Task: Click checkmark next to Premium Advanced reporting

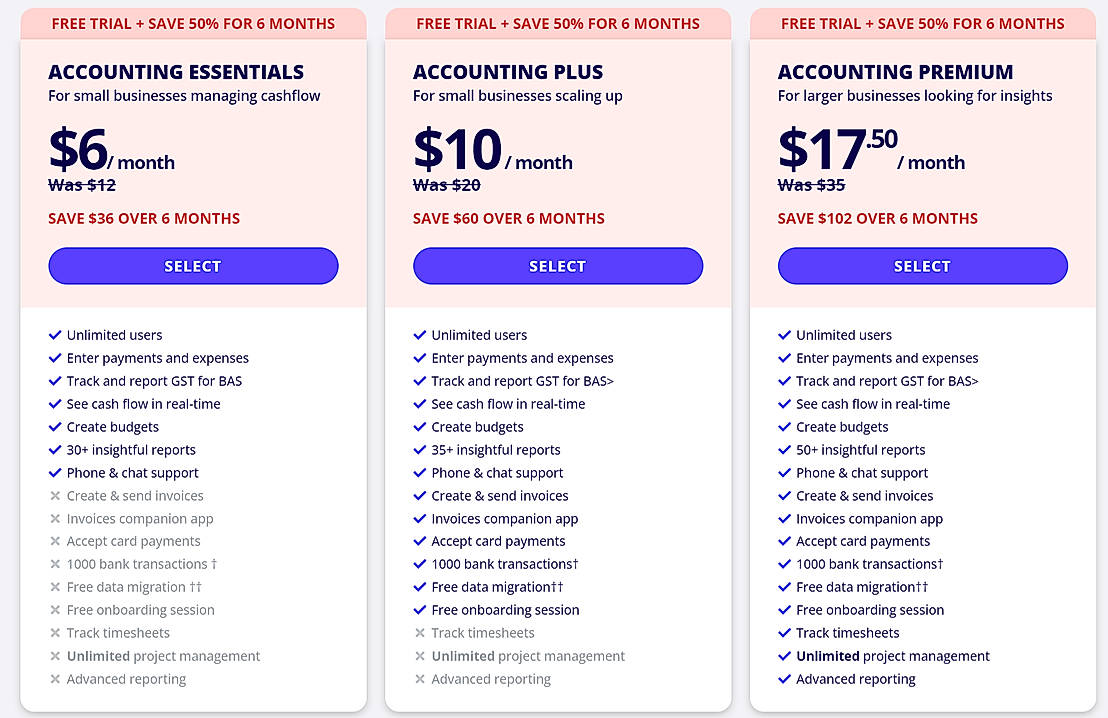Action: point(785,679)
